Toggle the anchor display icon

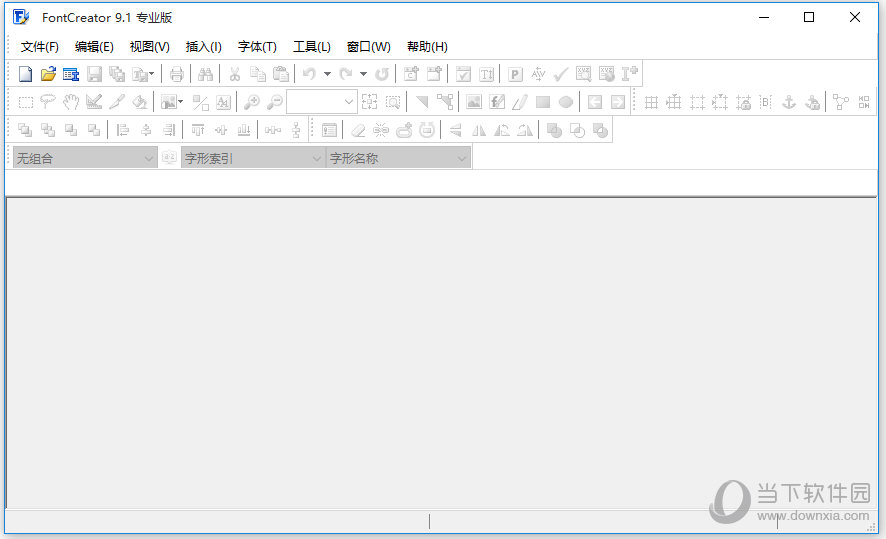pos(789,102)
